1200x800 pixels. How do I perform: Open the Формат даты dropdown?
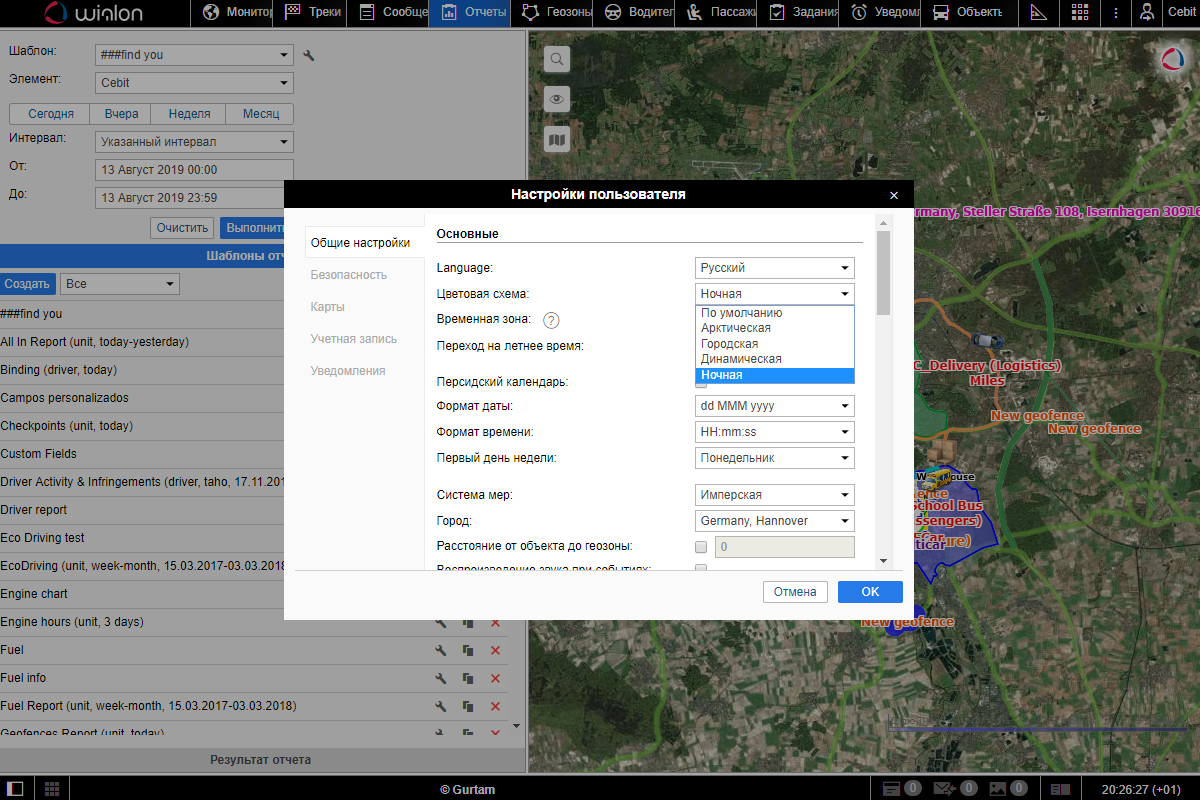775,406
